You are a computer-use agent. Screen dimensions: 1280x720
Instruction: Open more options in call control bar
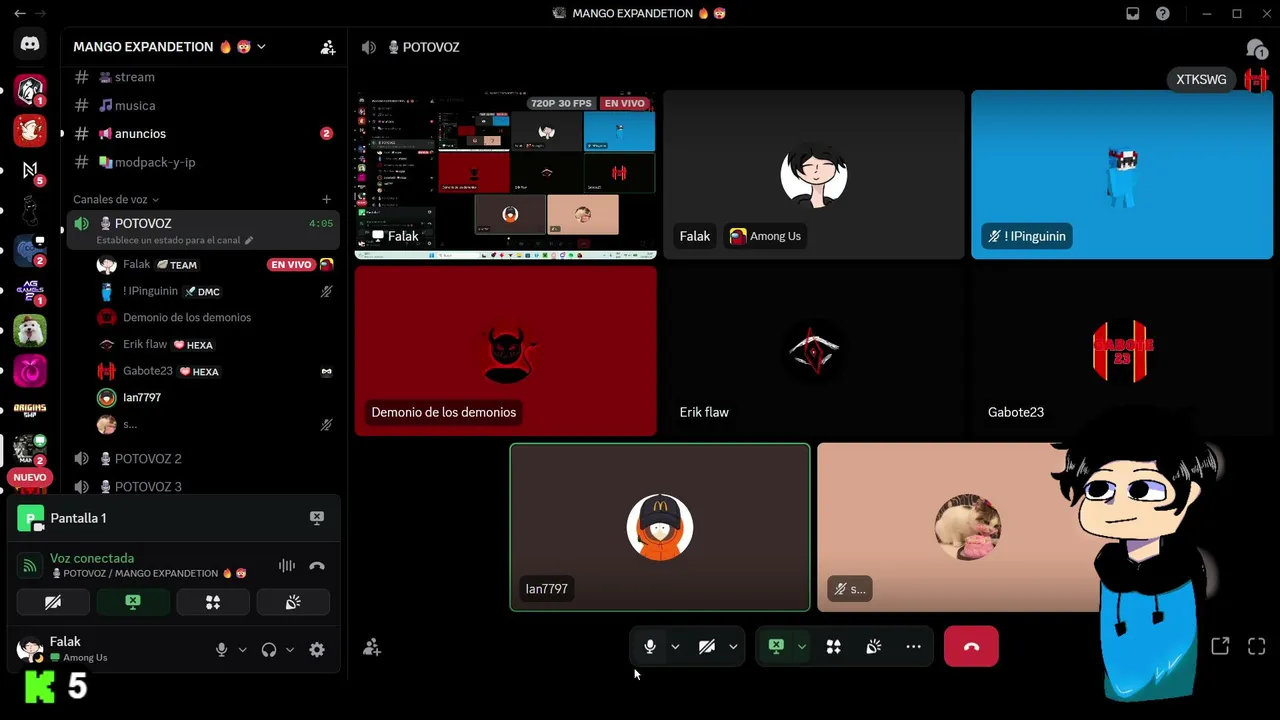pos(913,647)
